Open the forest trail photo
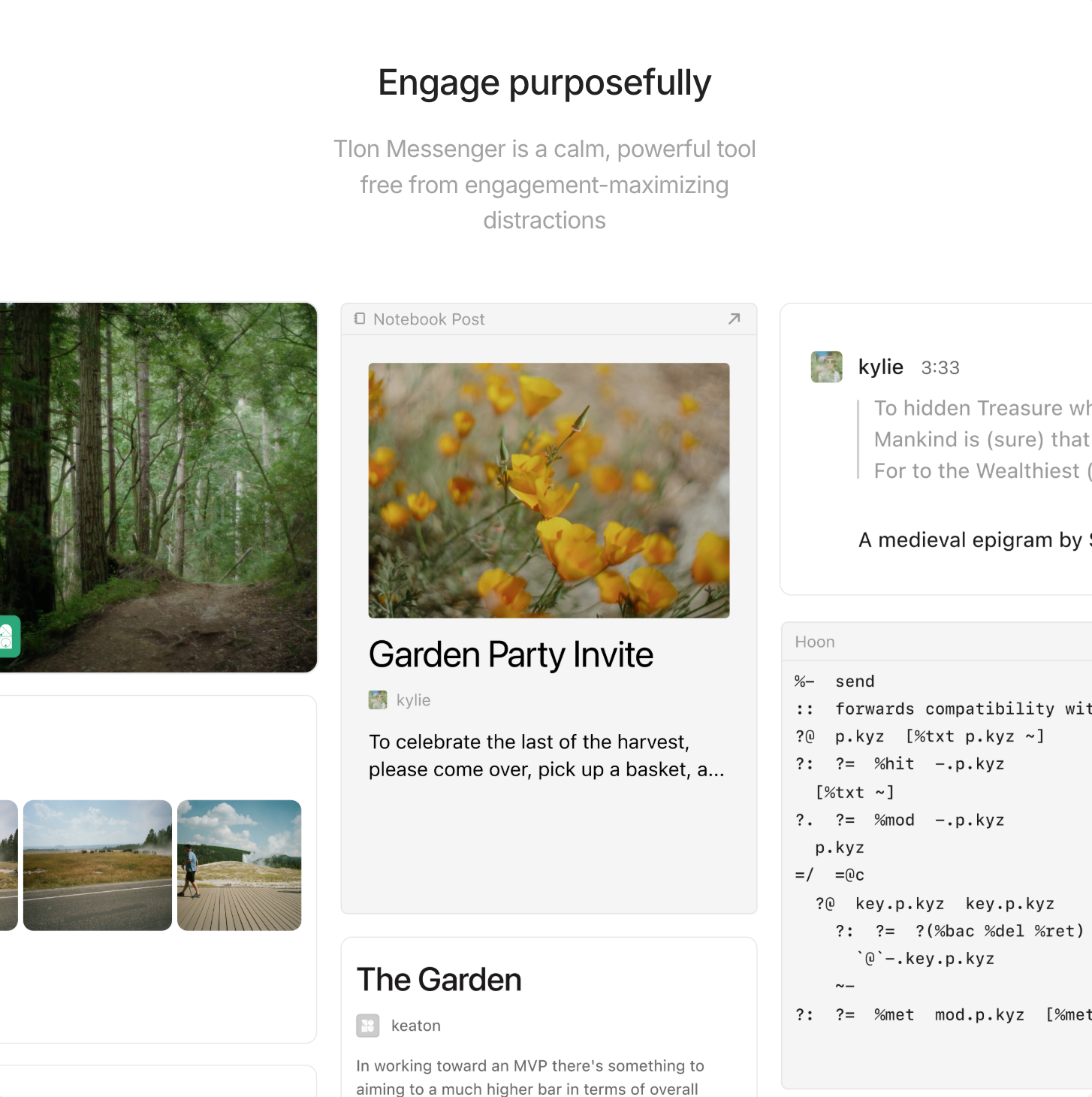This screenshot has width=1092, height=1097. click(158, 487)
